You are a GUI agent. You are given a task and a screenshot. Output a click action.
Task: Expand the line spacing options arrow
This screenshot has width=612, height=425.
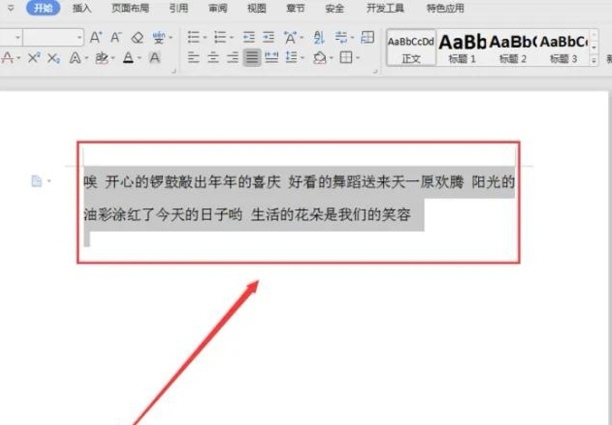[x=302, y=59]
